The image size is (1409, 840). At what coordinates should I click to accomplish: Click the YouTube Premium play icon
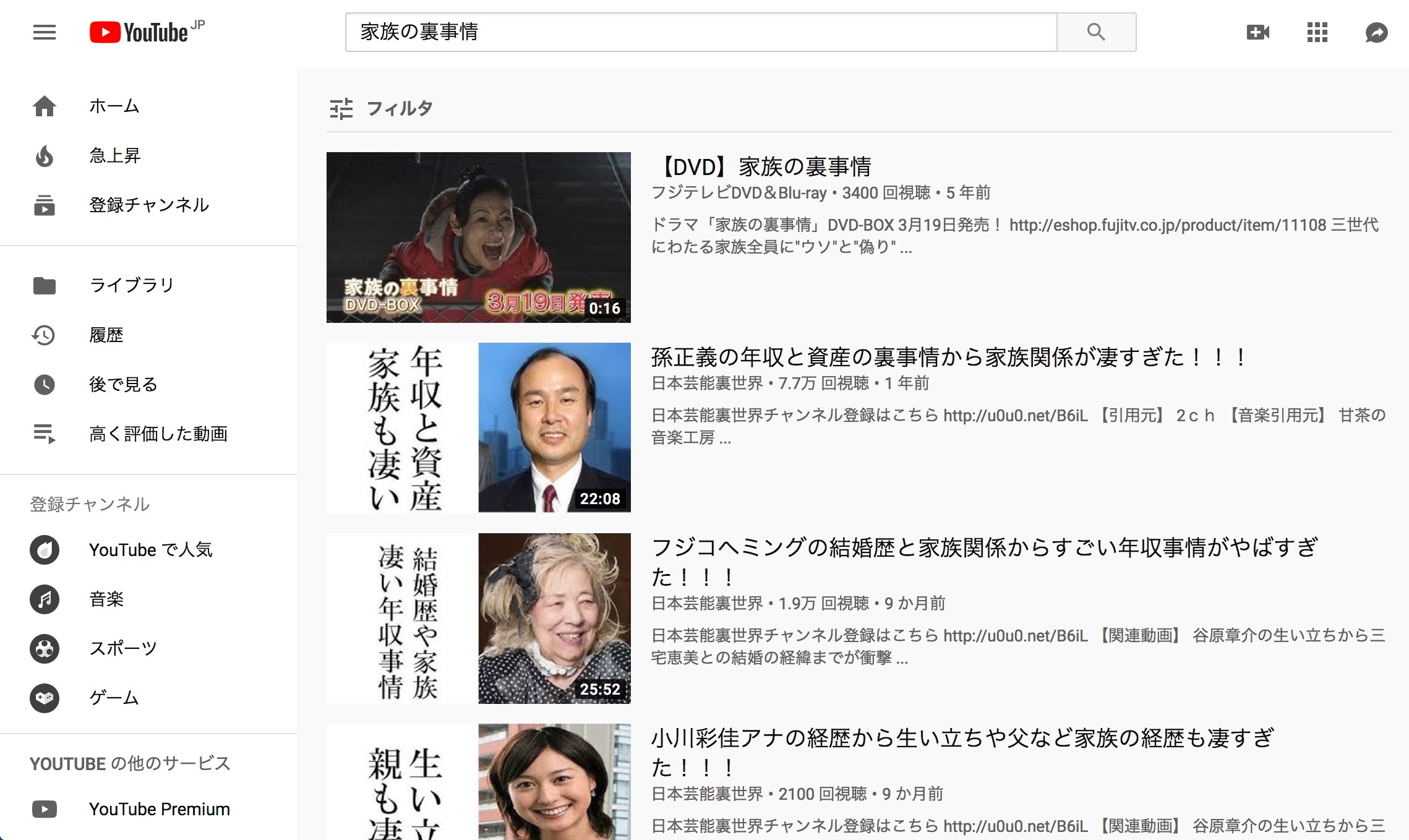(45, 809)
